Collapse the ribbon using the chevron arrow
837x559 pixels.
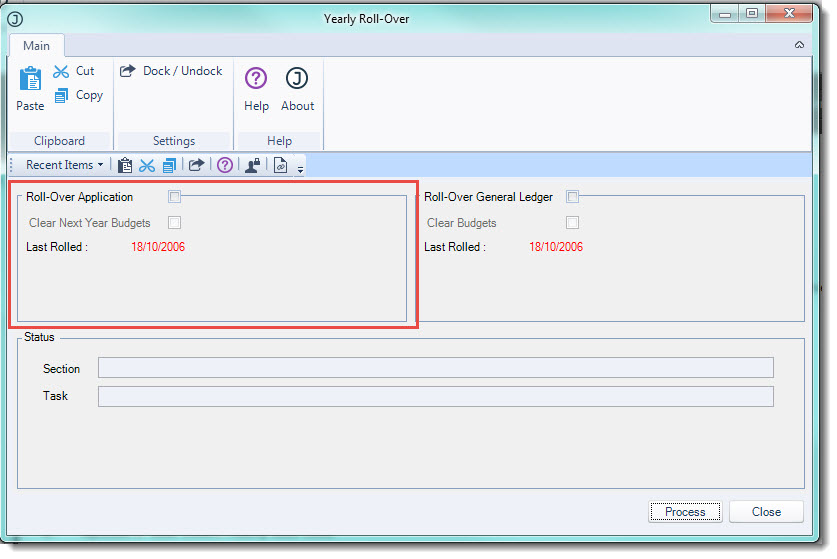click(799, 45)
